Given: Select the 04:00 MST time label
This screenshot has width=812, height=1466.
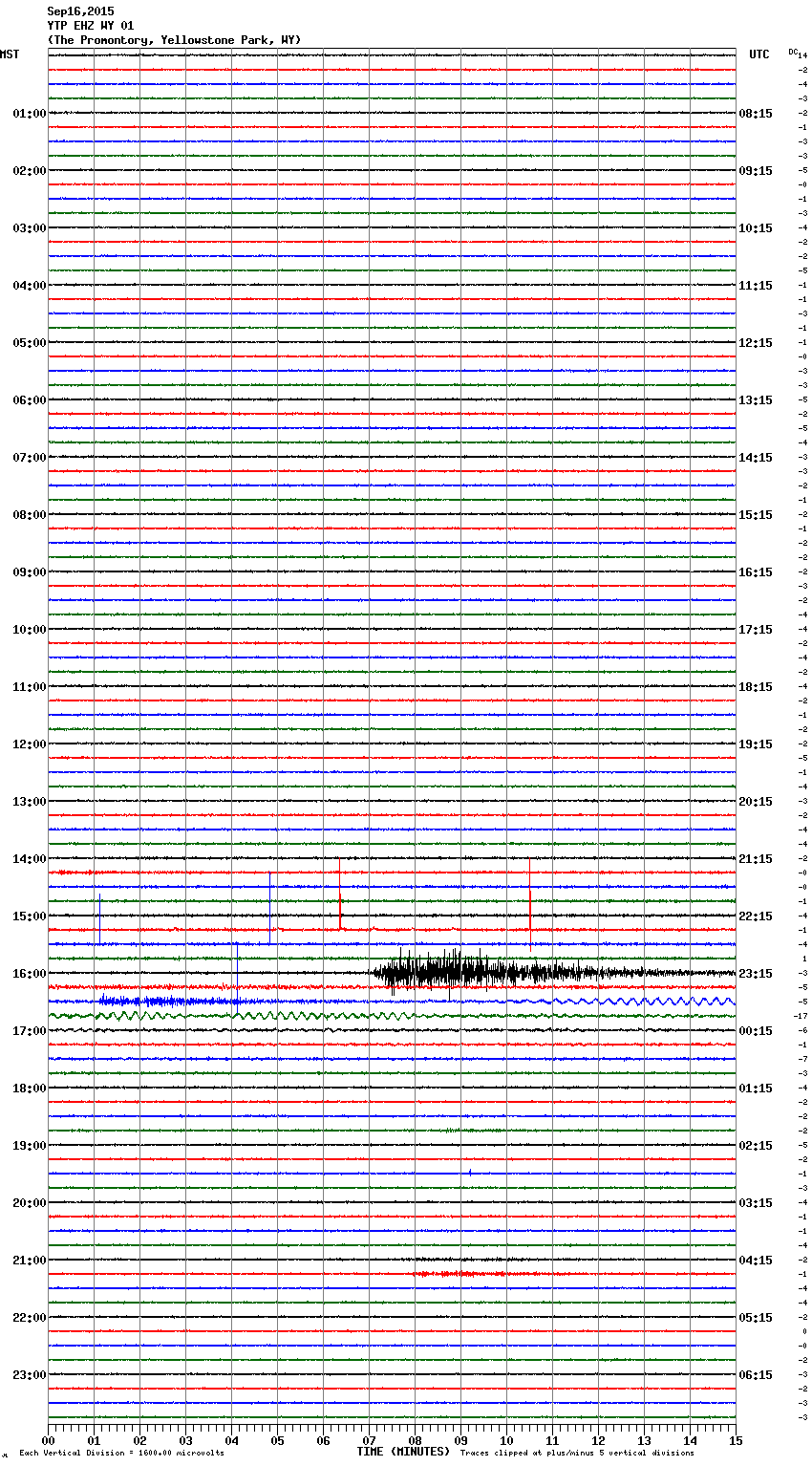Looking at the screenshot, I should pyautogui.click(x=29, y=286).
